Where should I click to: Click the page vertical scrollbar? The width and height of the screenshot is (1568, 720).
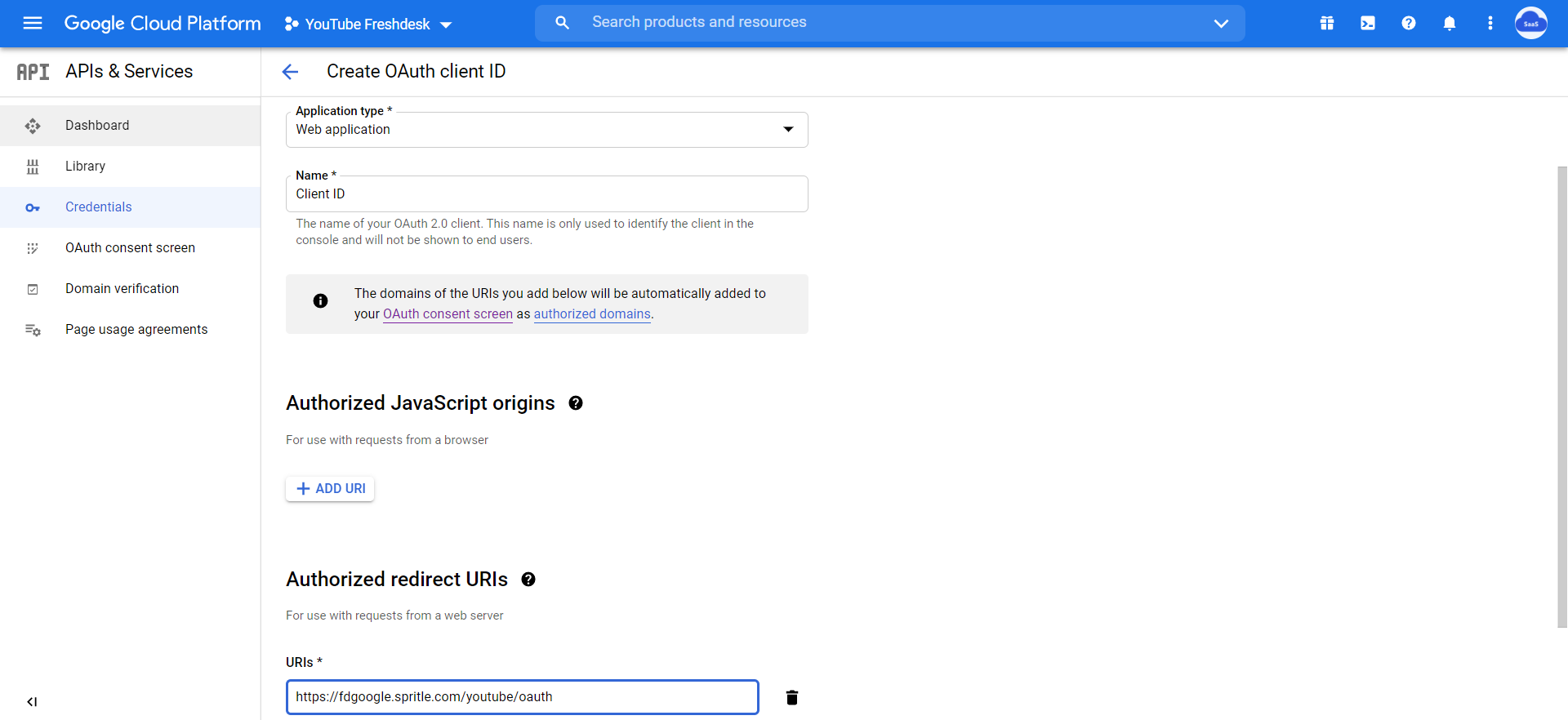(1562, 398)
